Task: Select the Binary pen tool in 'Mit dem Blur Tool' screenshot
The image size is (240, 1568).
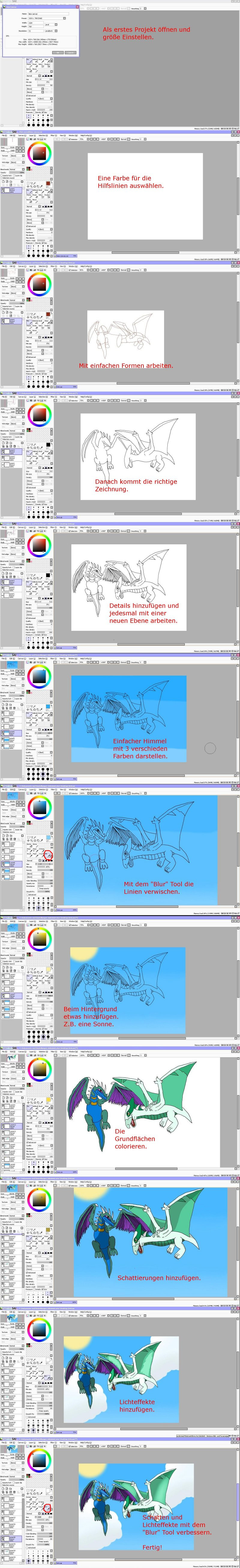Action: click(x=35, y=846)
